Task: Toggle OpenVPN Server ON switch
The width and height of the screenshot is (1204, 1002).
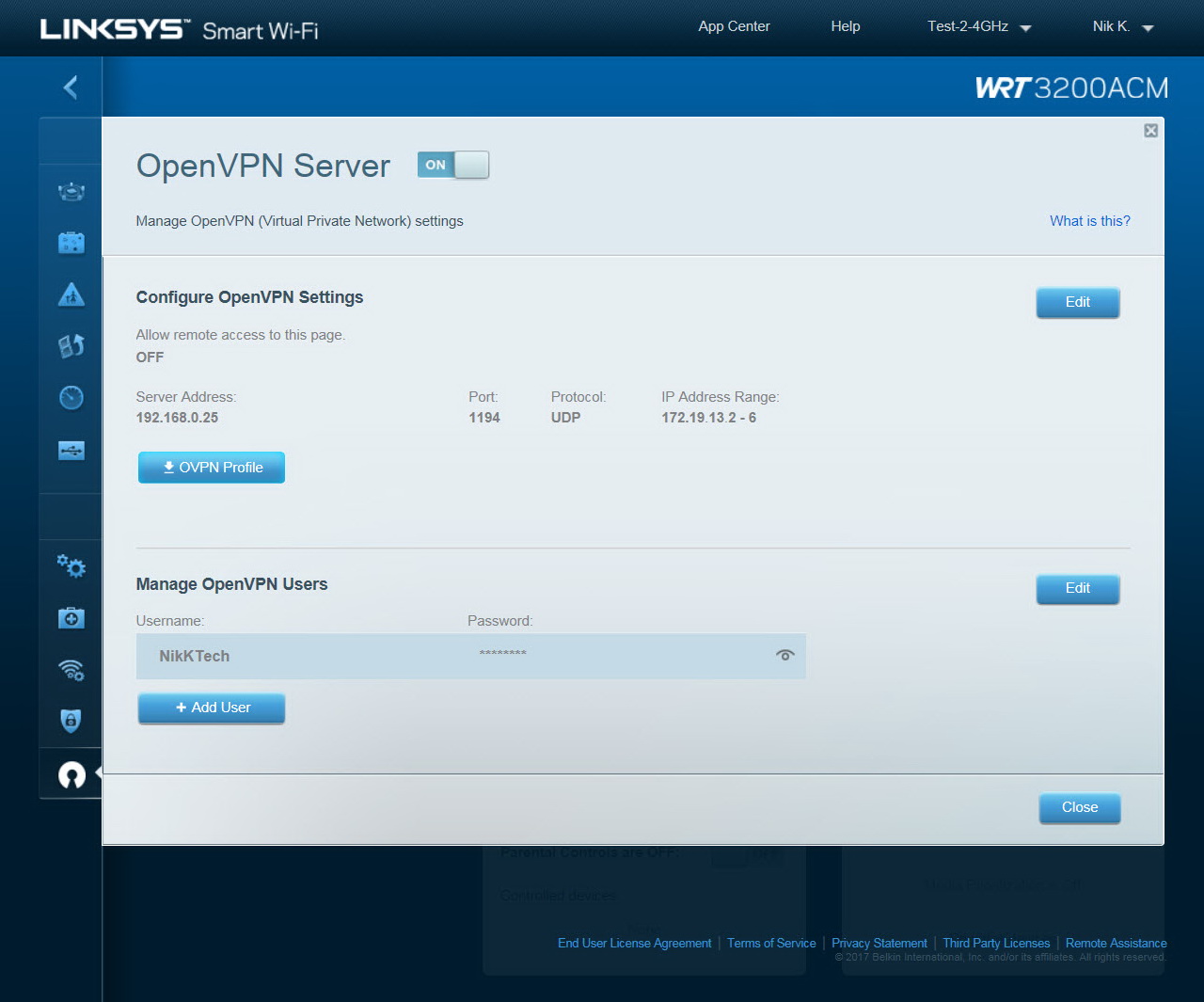Action: pos(453,165)
